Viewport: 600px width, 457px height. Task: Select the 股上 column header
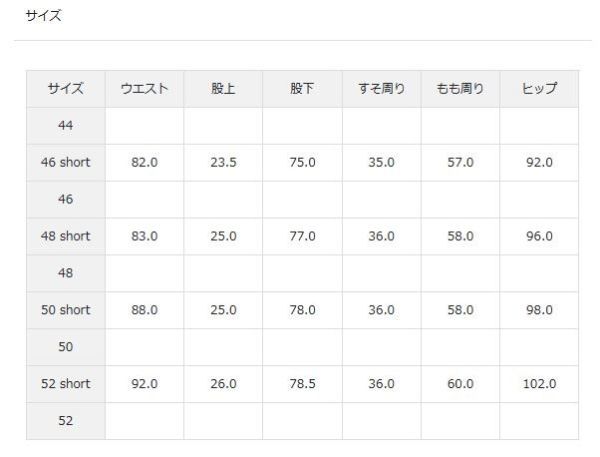223,89
